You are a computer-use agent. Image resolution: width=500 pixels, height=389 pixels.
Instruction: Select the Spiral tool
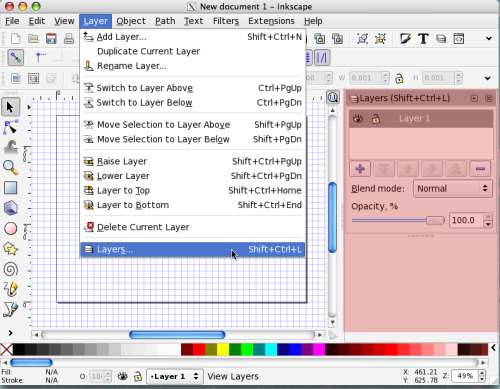[10, 269]
